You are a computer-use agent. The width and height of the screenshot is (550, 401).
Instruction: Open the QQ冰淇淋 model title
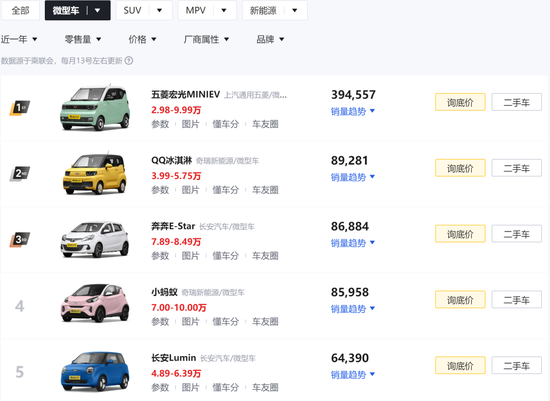[172, 160]
